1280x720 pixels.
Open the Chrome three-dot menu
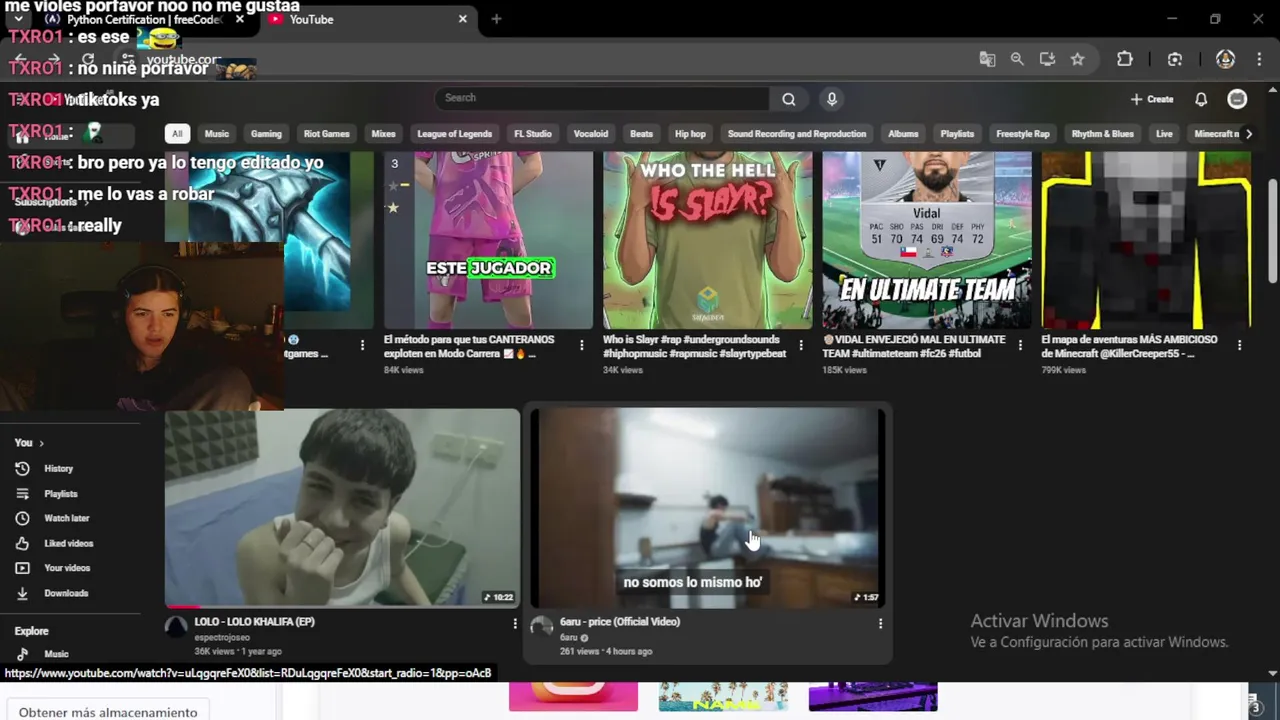pyautogui.click(x=1259, y=59)
